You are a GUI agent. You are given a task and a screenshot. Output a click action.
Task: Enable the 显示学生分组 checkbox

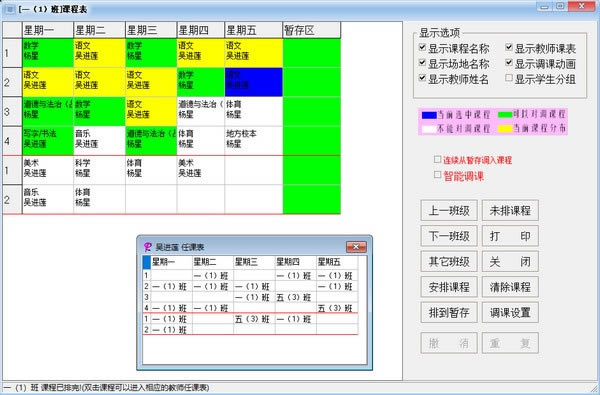[509, 78]
